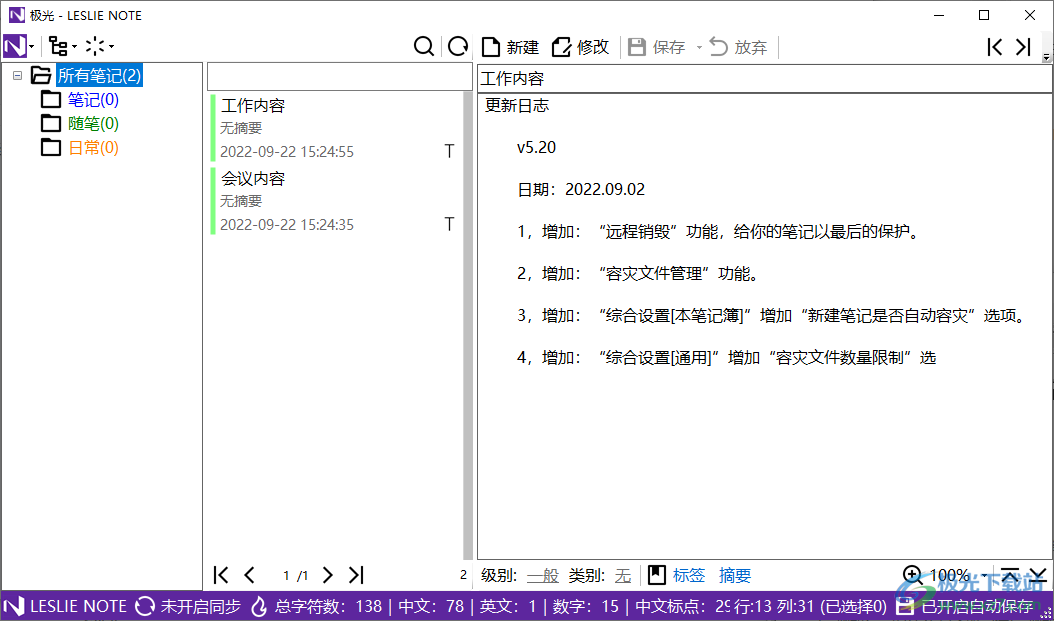Image resolution: width=1054 pixels, height=621 pixels.
Task: Switch to the 摘要 option at the bottom
Action: (x=735, y=575)
